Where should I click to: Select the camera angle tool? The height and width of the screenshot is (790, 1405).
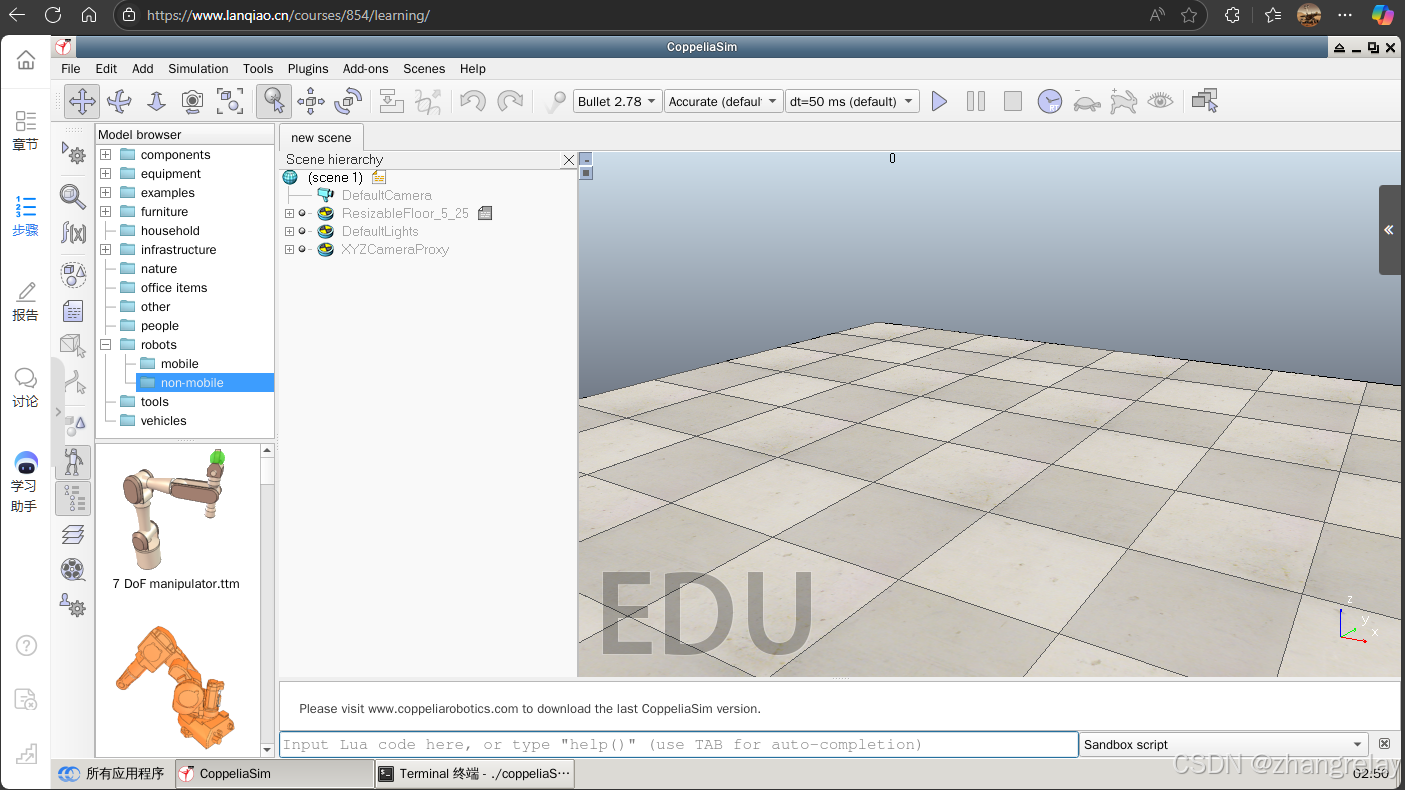tap(192, 101)
